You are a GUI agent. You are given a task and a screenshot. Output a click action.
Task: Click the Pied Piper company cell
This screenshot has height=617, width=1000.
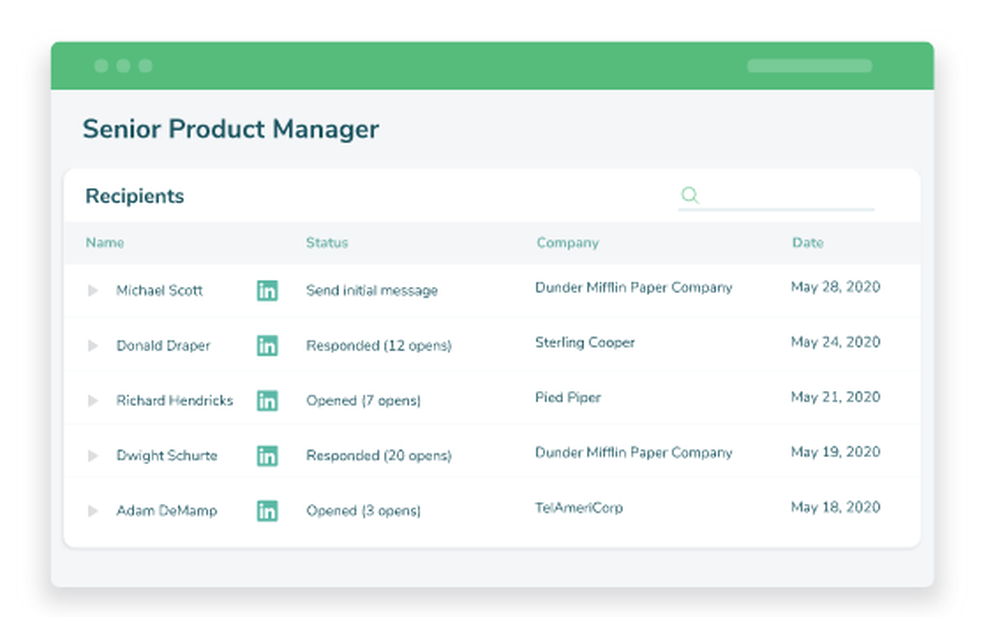(568, 398)
